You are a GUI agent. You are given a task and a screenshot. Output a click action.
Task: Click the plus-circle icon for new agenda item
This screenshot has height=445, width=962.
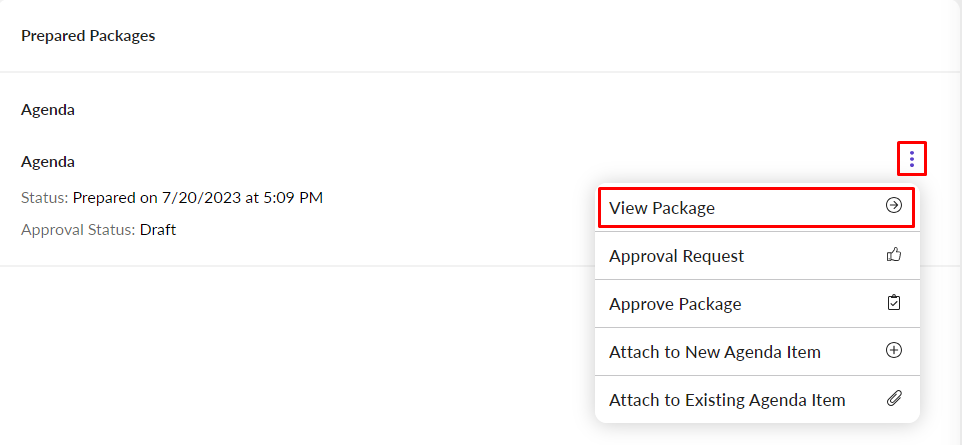click(894, 351)
